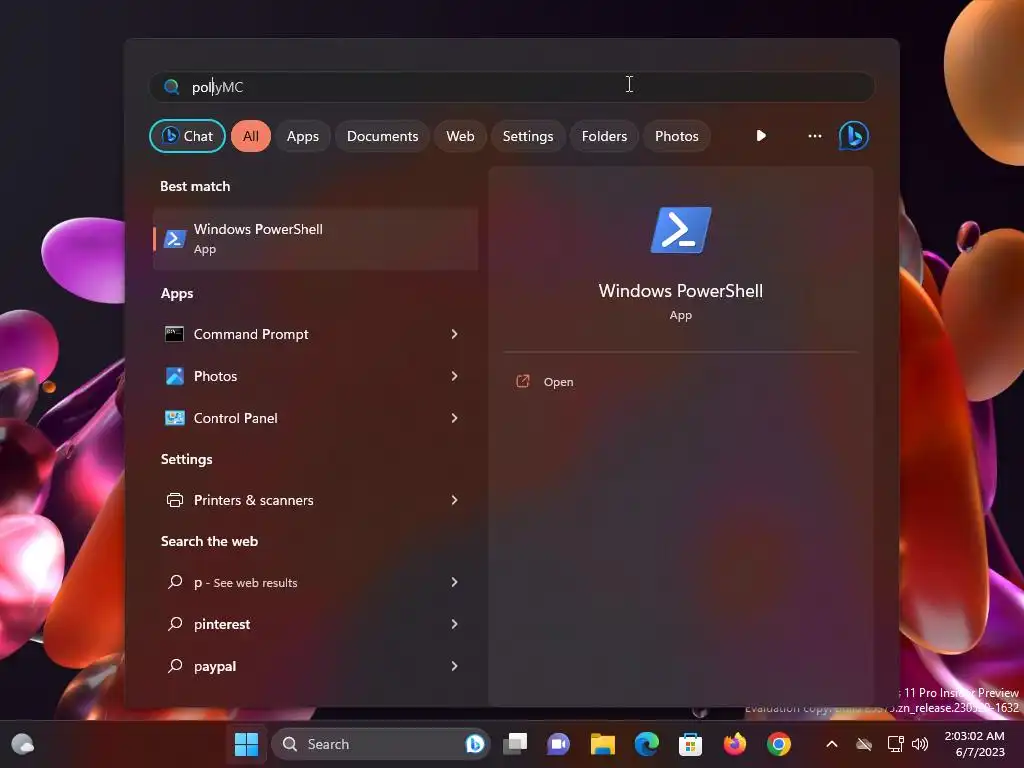Expand Photos result chevron
This screenshot has height=768, width=1024.
click(x=455, y=376)
